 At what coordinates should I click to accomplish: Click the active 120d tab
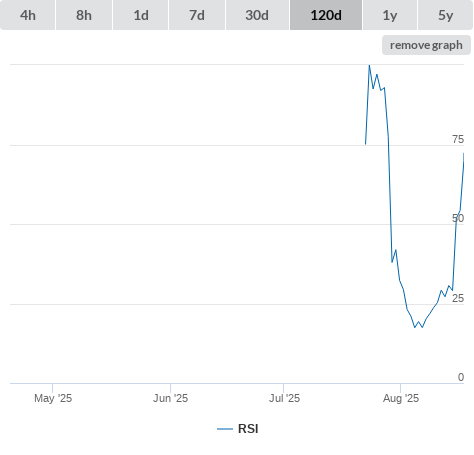(x=326, y=15)
